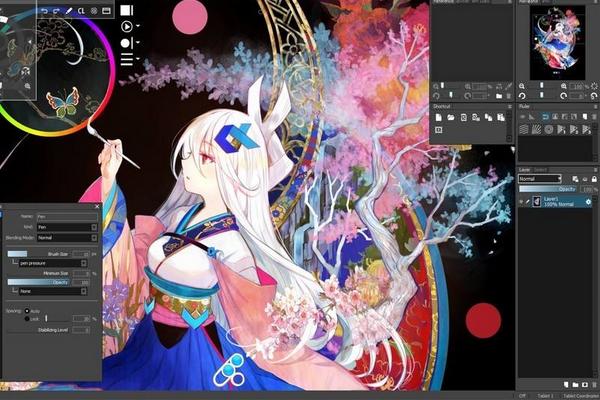Select the Auto spacing radio button
Viewport: 600px width, 400px height.
pos(27,311)
